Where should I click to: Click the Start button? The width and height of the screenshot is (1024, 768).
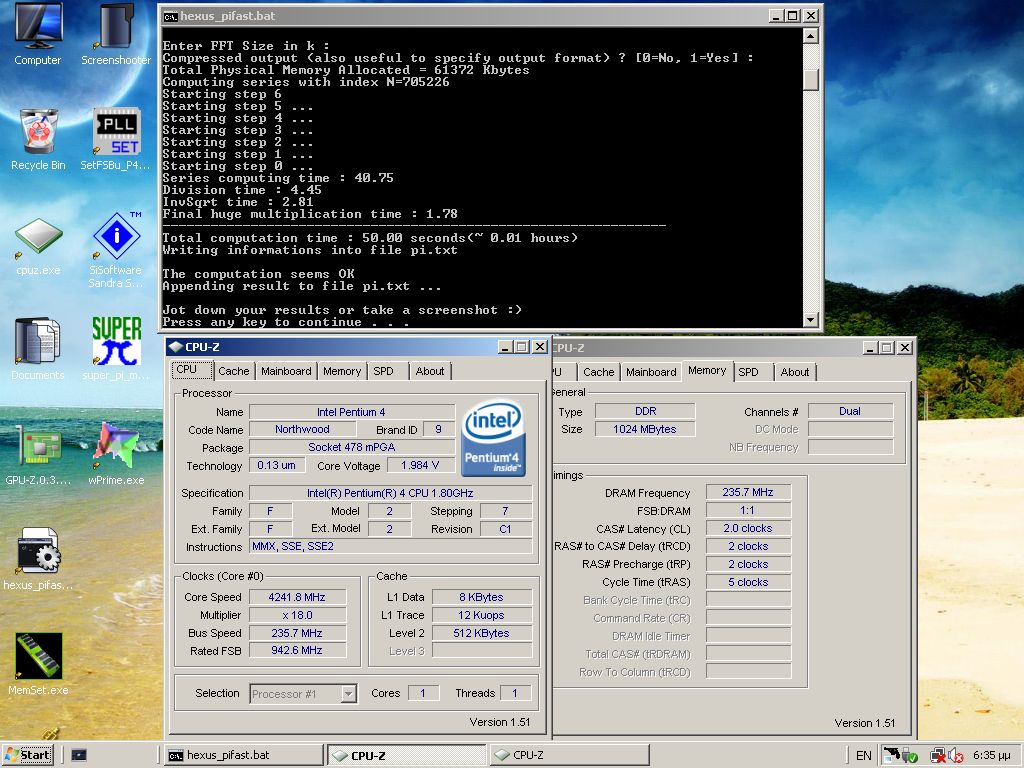coord(27,755)
